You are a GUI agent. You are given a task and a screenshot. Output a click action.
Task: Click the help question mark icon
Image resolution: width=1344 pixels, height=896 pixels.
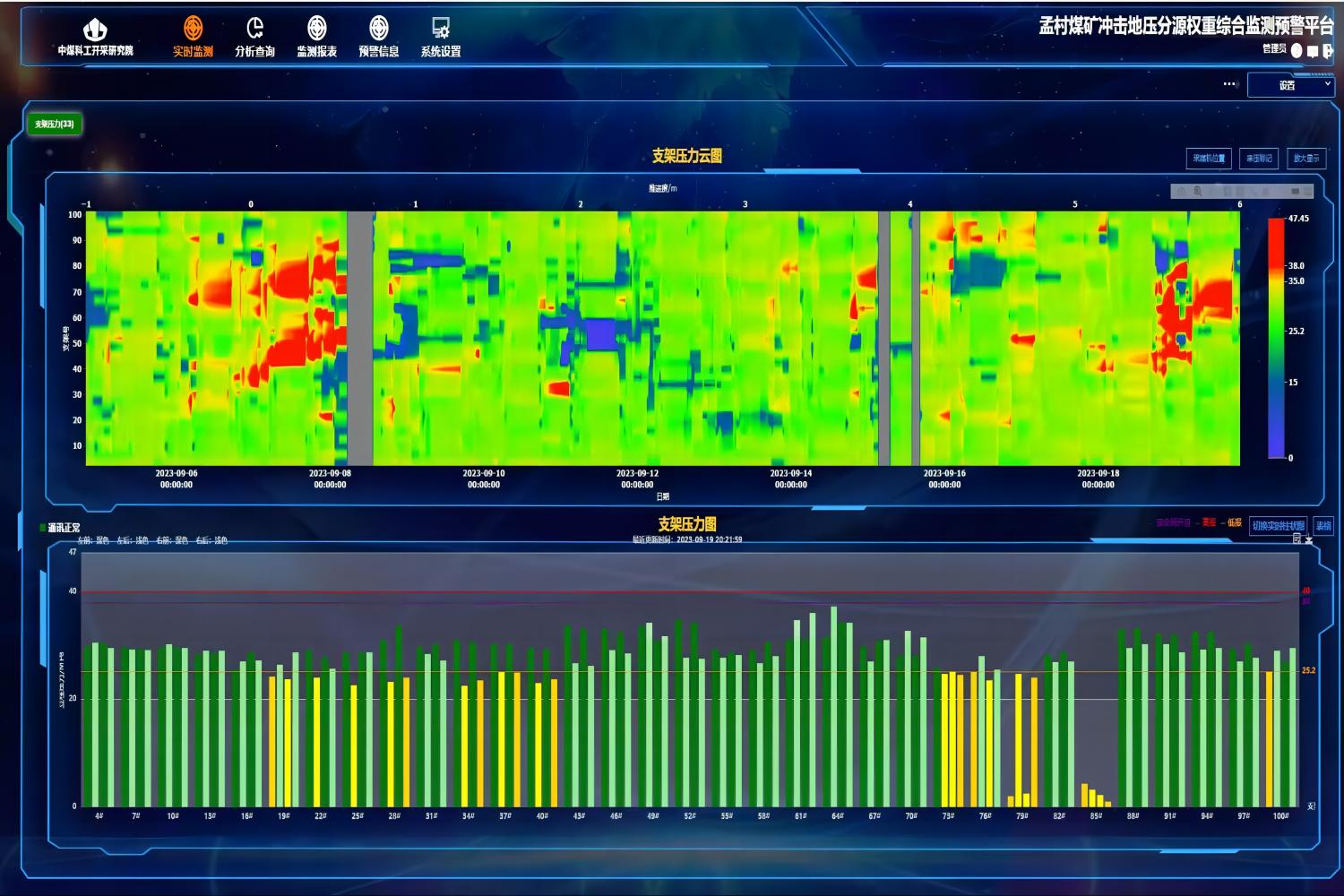[x=1297, y=50]
